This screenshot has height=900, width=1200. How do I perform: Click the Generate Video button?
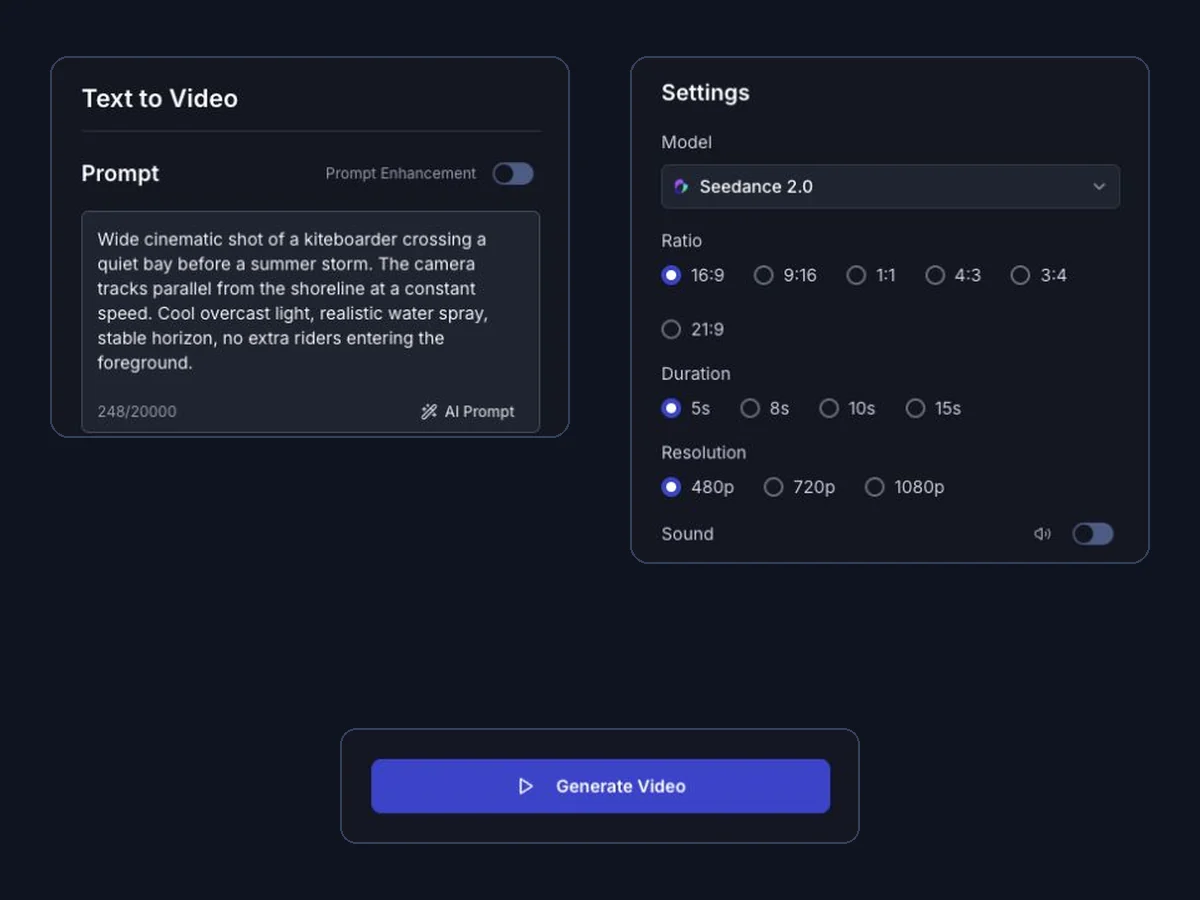point(600,786)
